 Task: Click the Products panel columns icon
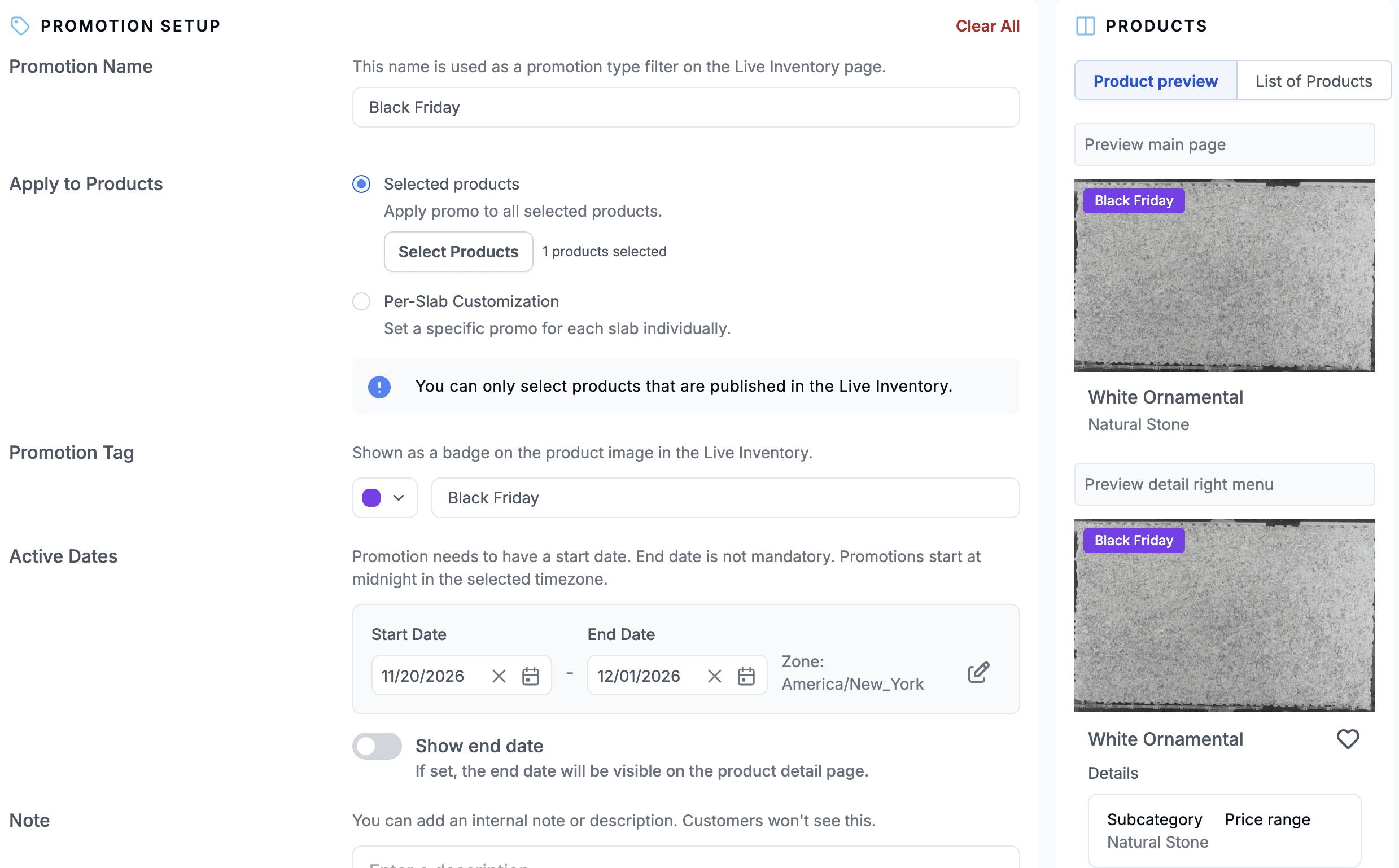(x=1085, y=26)
